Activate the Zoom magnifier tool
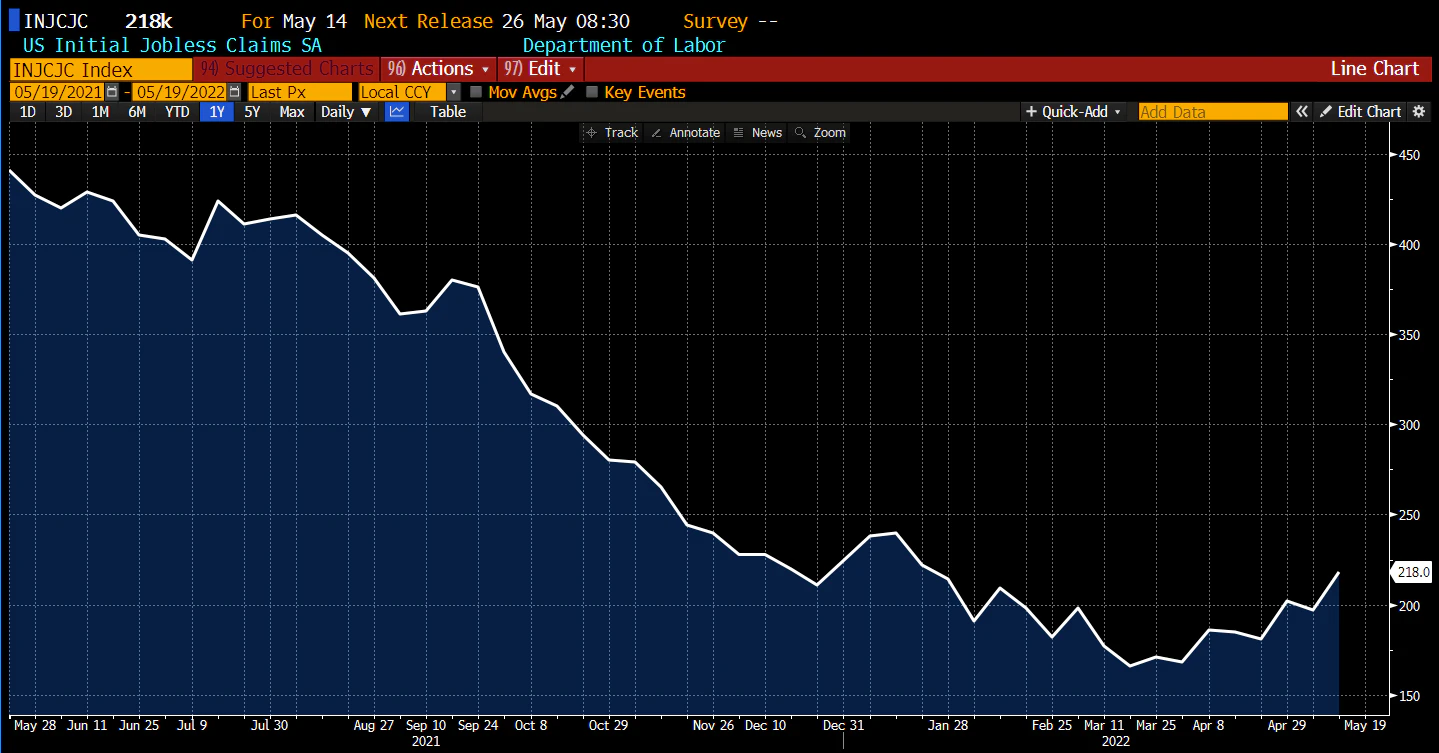The image size is (1439, 753). 819,132
